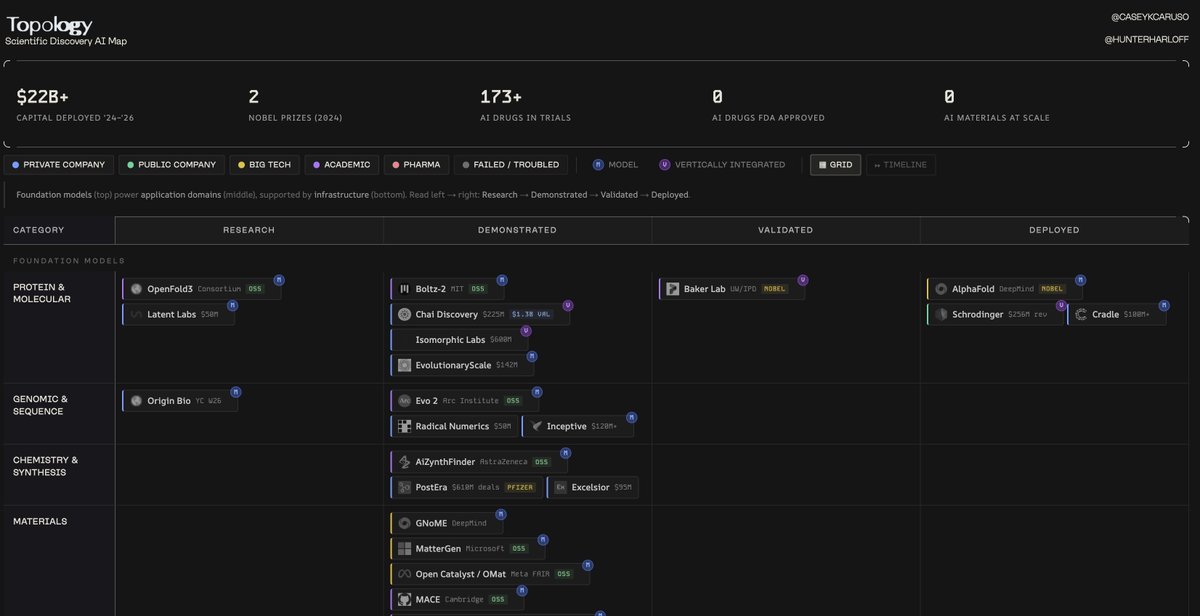The image size is (1200, 616).
Task: Click the OpenFold3 logo icon
Action: [137, 289]
